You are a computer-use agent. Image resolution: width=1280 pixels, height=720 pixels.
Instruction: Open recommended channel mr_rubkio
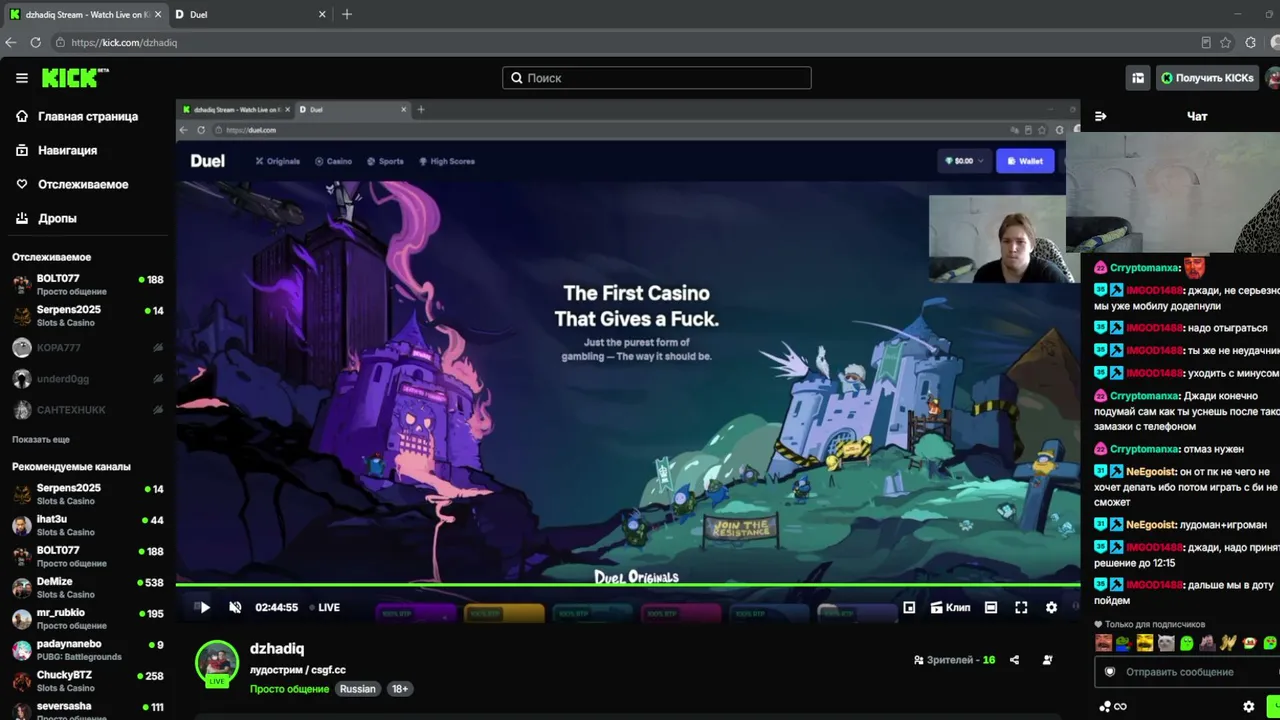click(87, 618)
